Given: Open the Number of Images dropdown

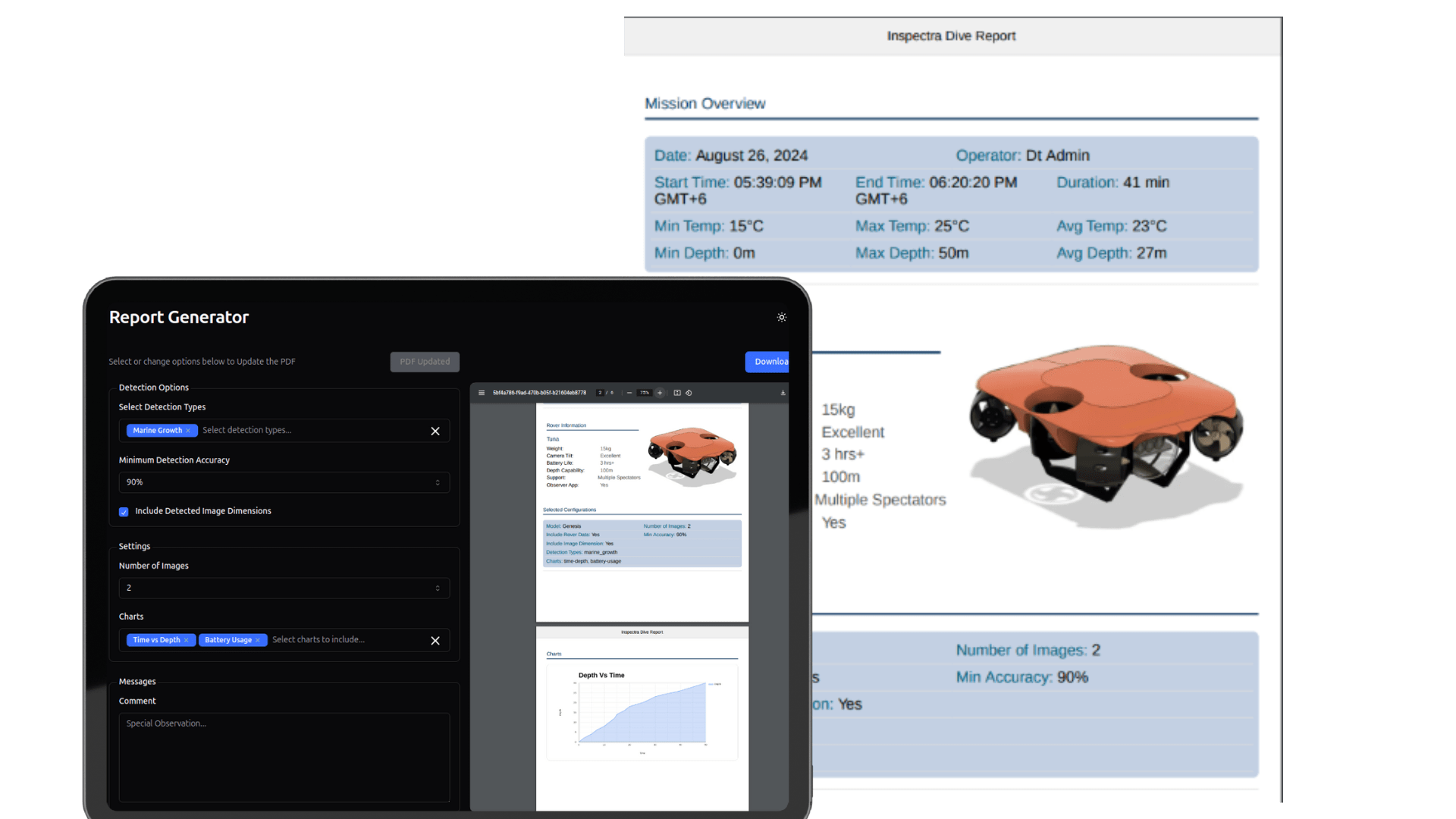Looking at the screenshot, I should (284, 588).
